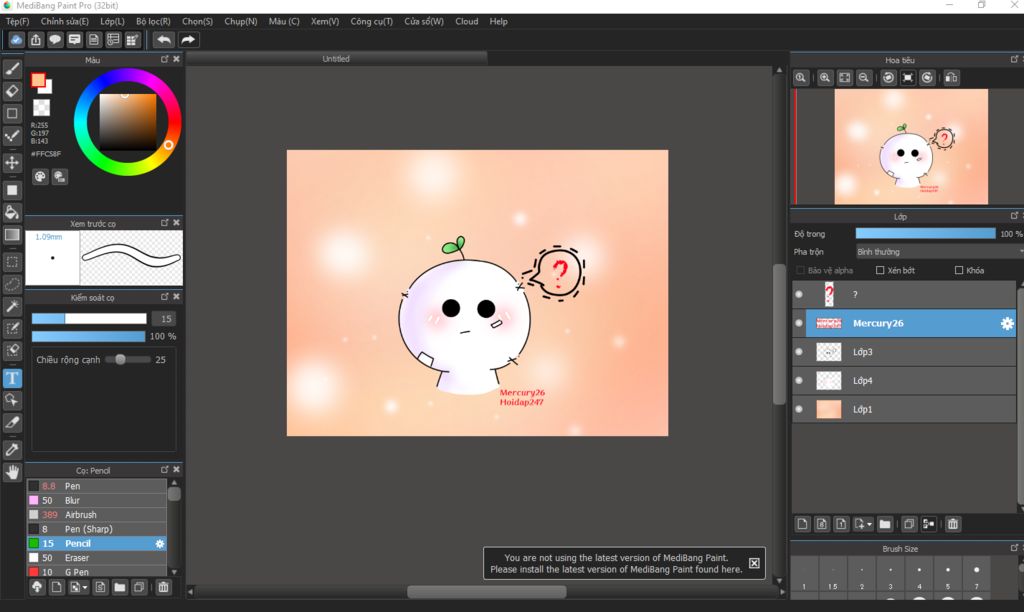Toggle the Khóa checkbox
1024x612 pixels.
coord(959,270)
